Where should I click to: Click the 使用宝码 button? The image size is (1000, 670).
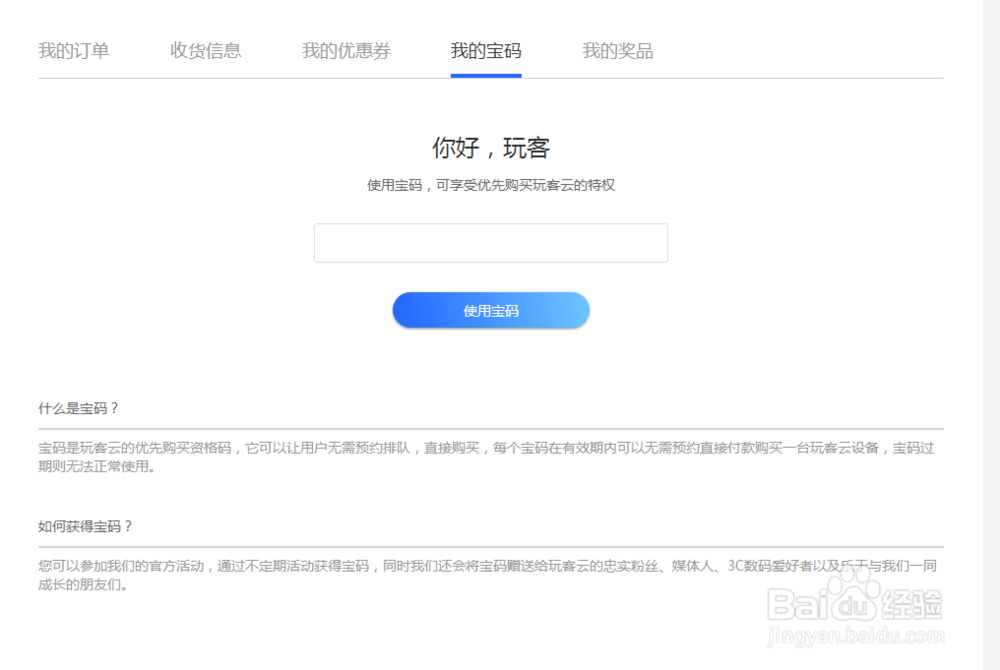tap(491, 310)
